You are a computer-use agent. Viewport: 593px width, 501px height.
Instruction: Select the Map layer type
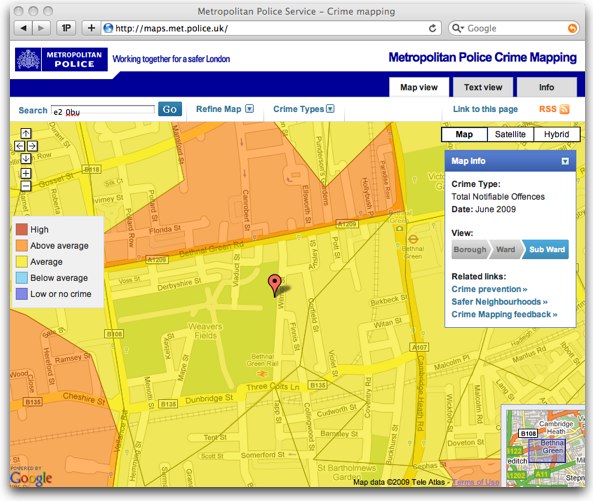point(464,134)
